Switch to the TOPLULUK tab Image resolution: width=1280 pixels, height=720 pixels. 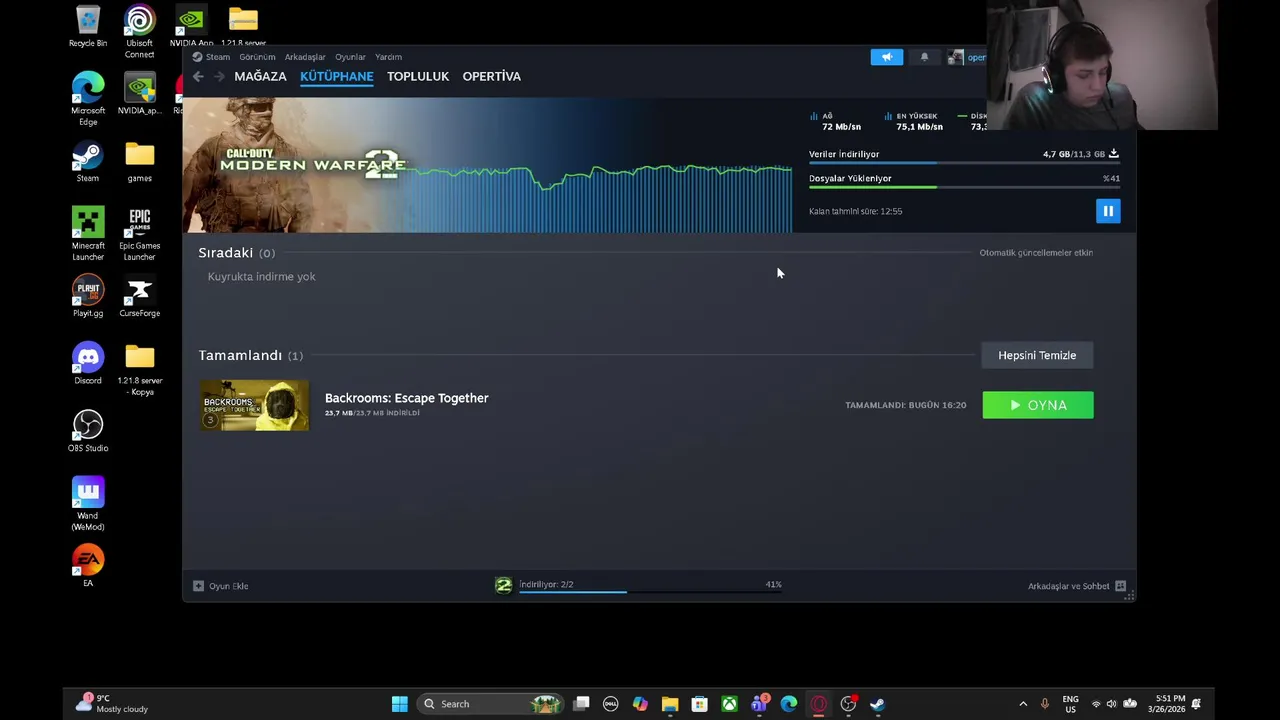(x=418, y=76)
